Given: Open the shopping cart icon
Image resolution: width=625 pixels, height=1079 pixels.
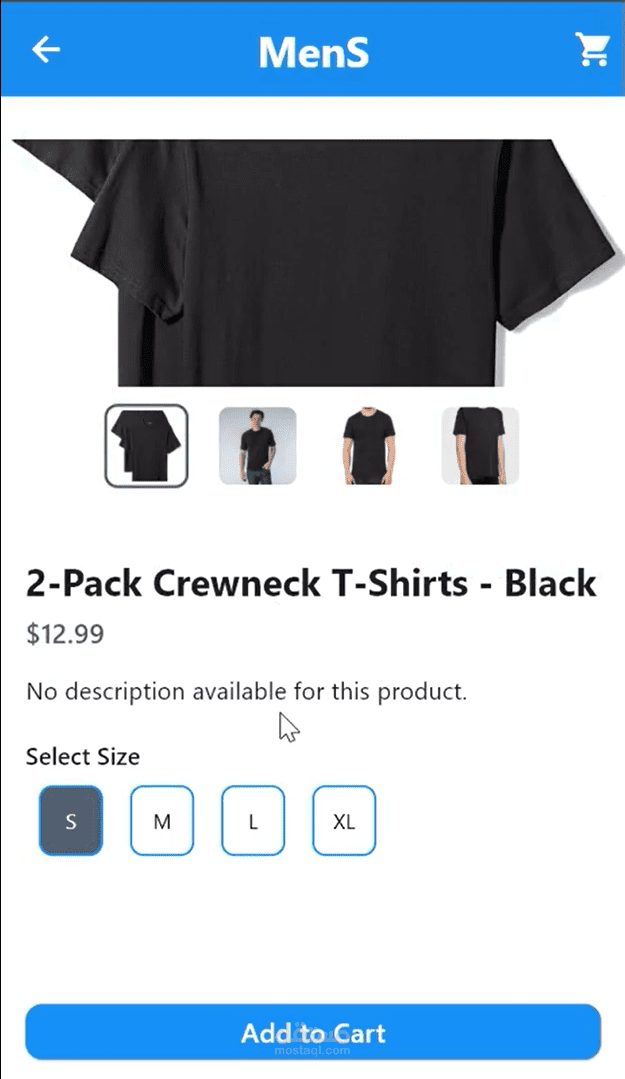Looking at the screenshot, I should coord(592,49).
